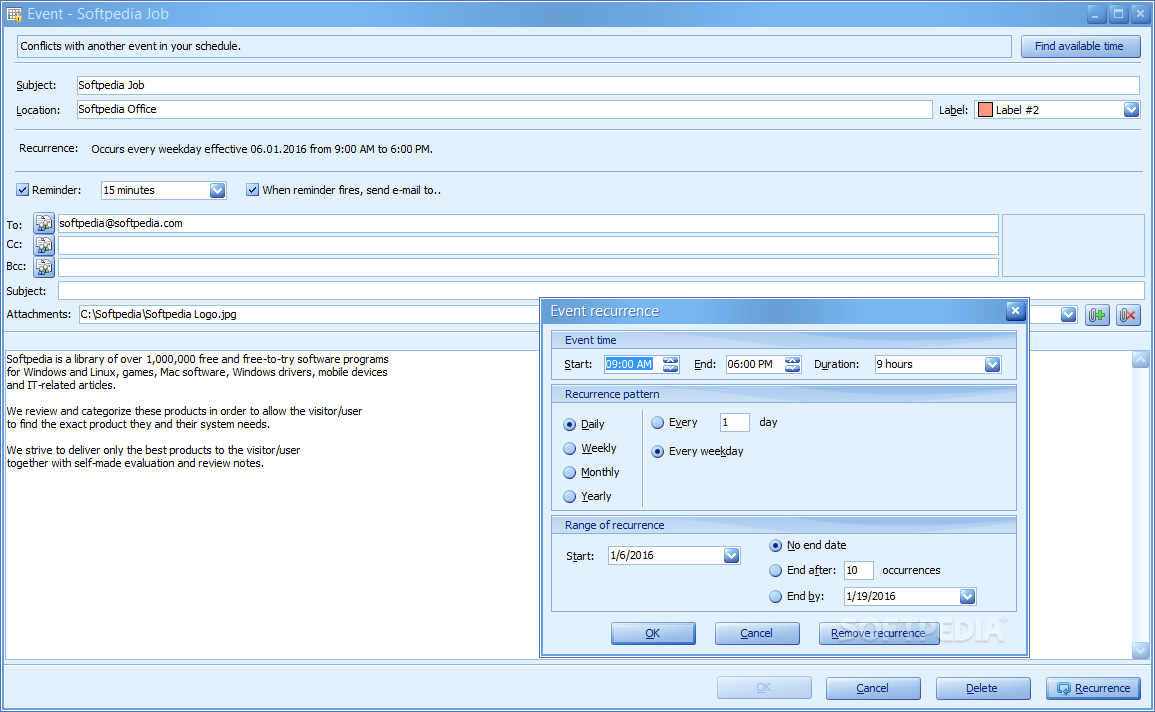Click the empty Bcc field
The height and width of the screenshot is (712, 1155).
(x=528, y=267)
